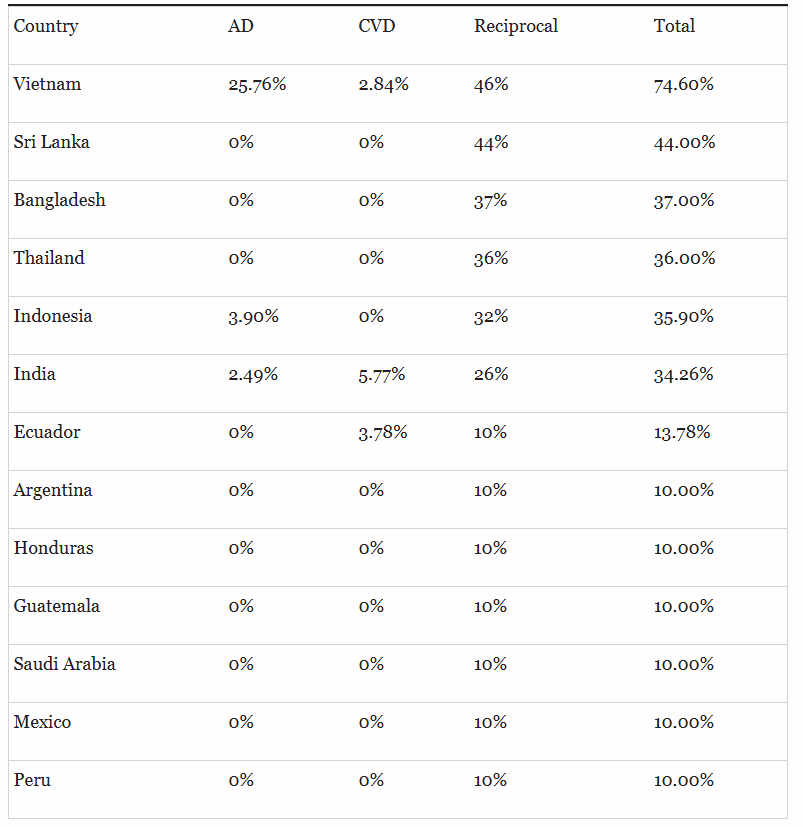Select Ecuador's 3.78% CVD value
803x827 pixels.
click(383, 432)
